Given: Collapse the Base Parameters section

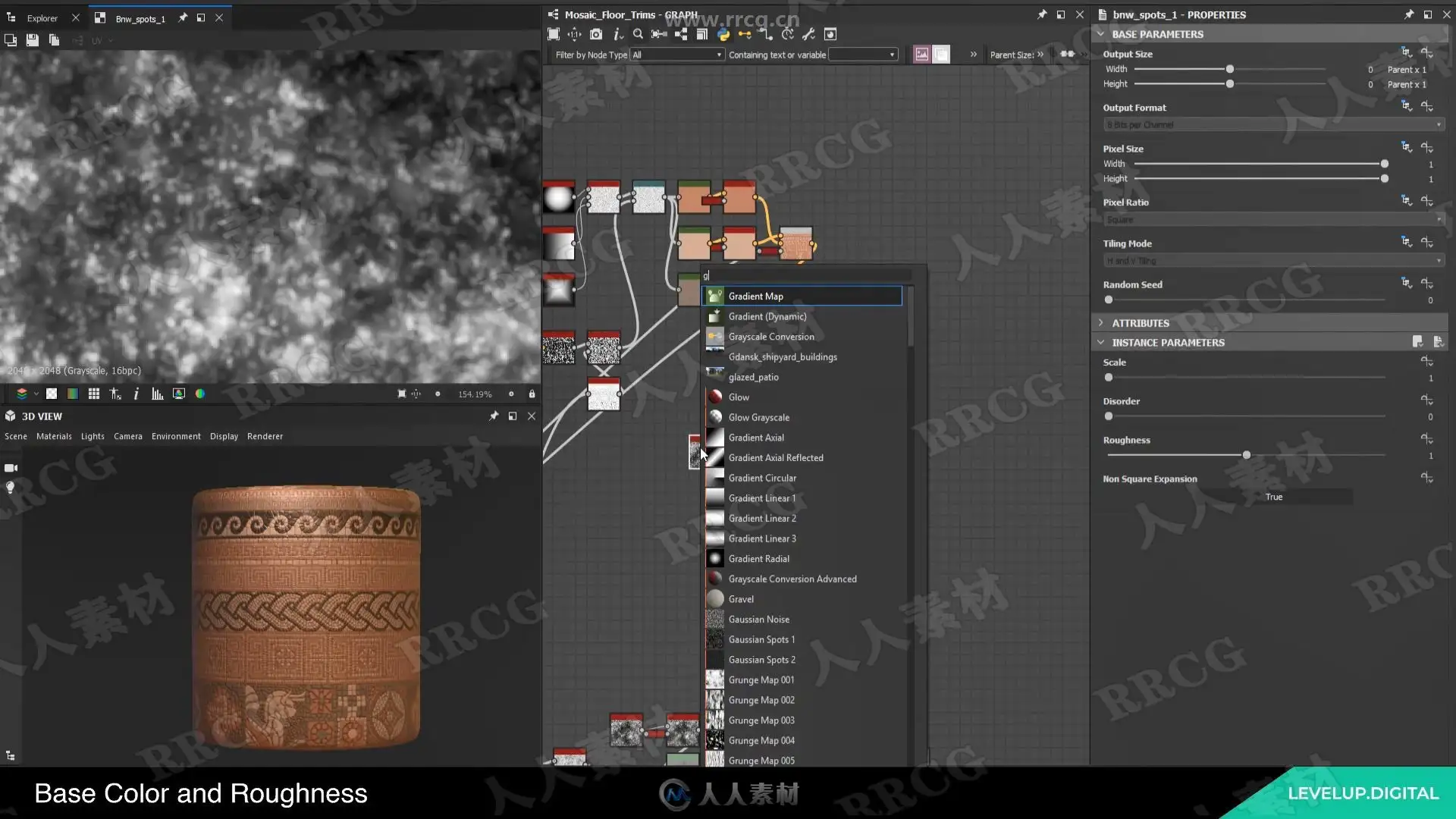Looking at the screenshot, I should tap(1101, 34).
